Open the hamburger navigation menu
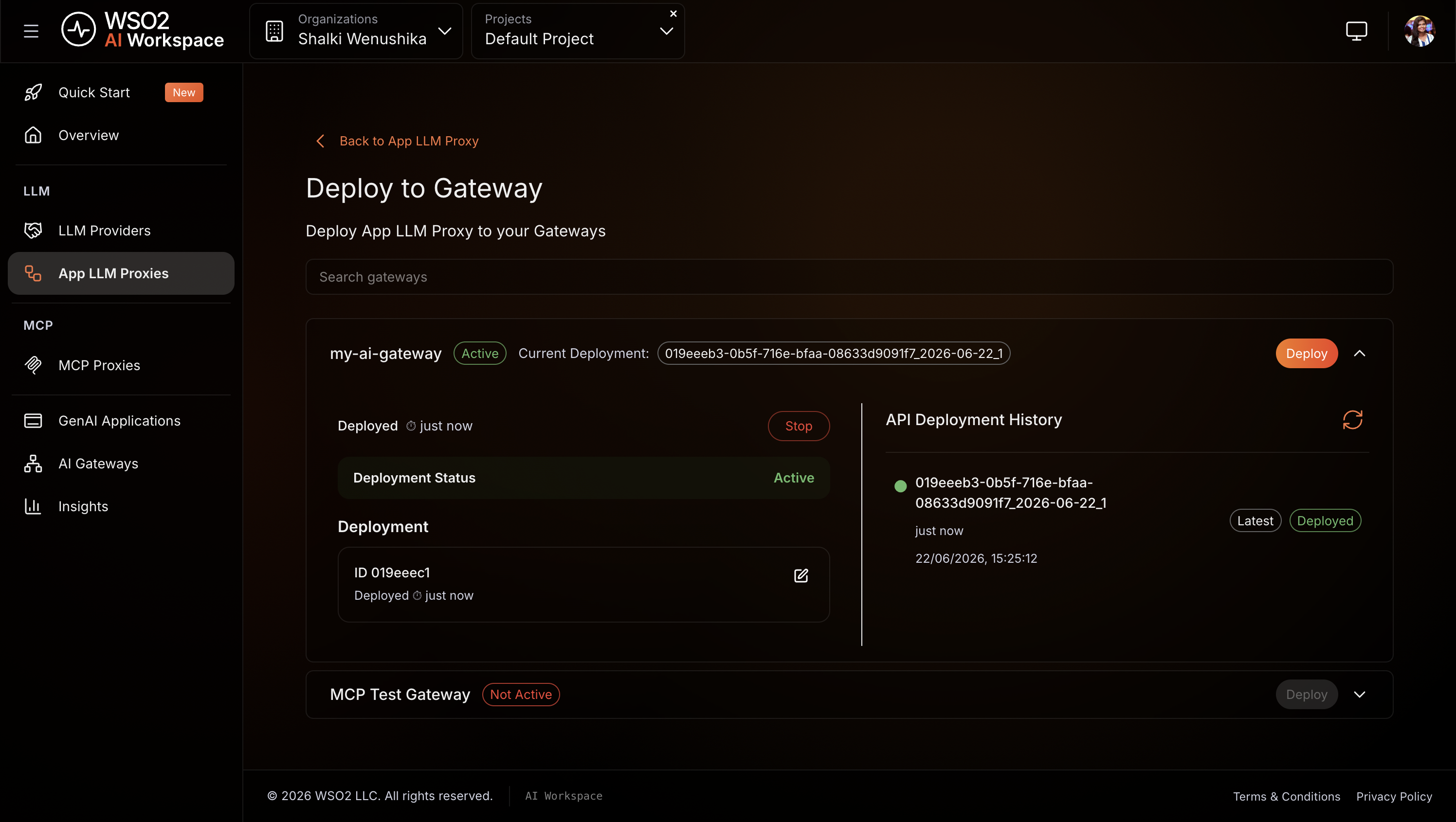 click(31, 31)
